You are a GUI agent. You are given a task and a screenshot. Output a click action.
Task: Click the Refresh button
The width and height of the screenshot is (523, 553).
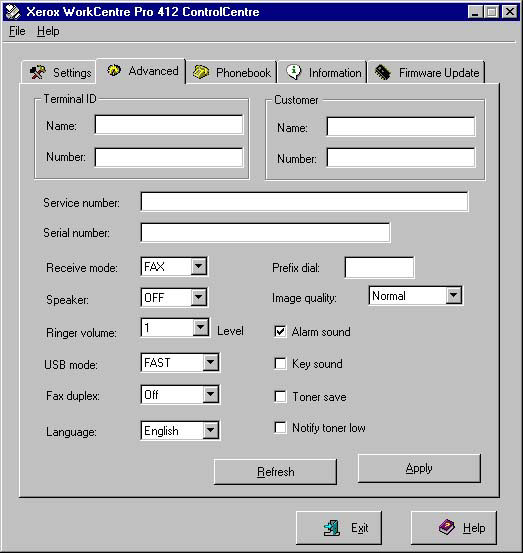point(275,472)
